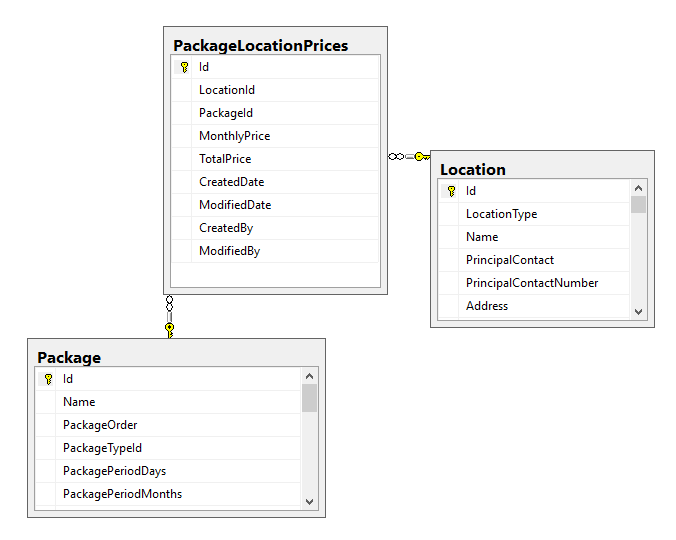Click the scrollbar thumb in the Location table
This screenshot has height=540, width=676.
click(x=638, y=204)
